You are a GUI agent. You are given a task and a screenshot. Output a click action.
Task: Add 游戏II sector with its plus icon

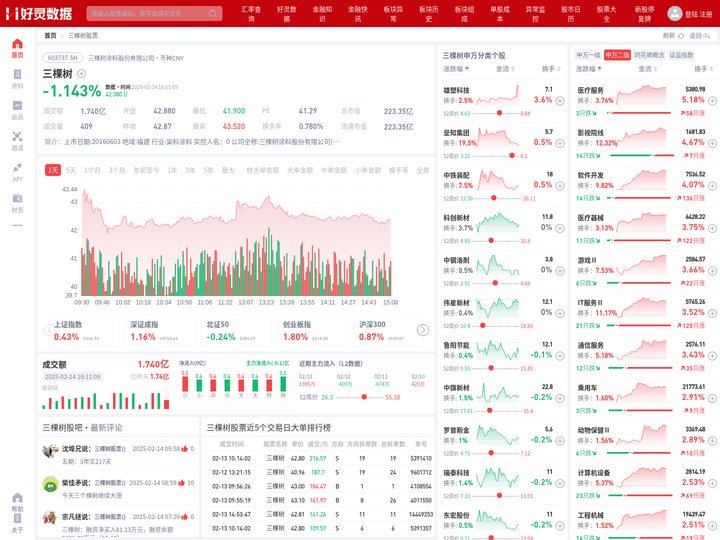coord(712,271)
